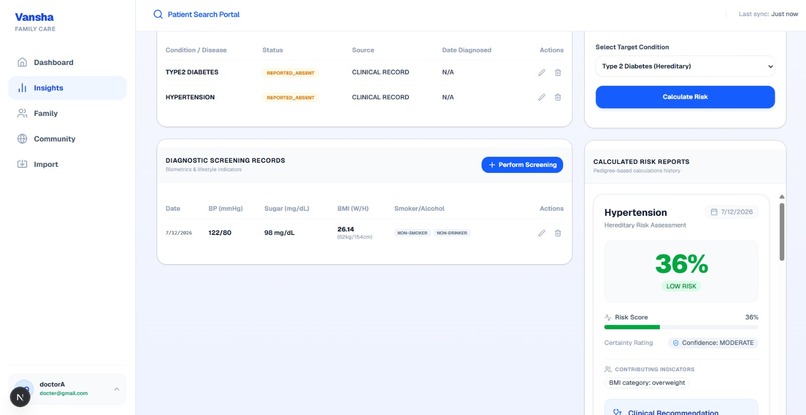Click the search magnifier icon in header
Image resolution: width=806 pixels, height=415 pixels.
pyautogui.click(x=158, y=14)
